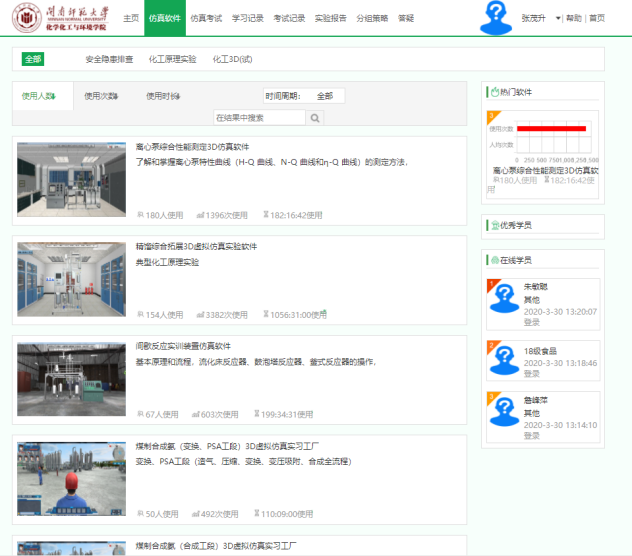Click the 热门软件 flame icon
The image size is (632, 556).
point(492,92)
